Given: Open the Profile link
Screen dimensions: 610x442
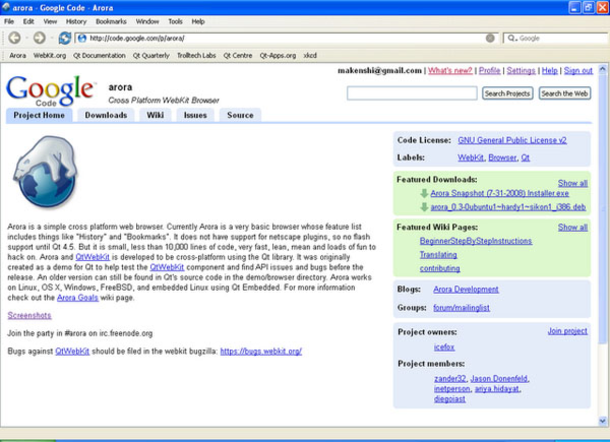Looking at the screenshot, I should [x=489, y=70].
